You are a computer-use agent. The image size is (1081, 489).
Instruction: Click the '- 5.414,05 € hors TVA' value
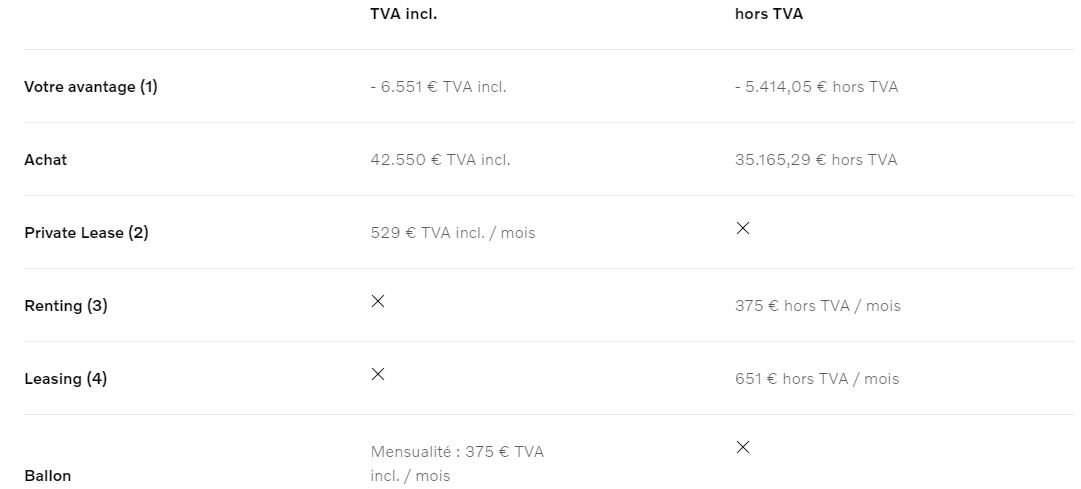pyautogui.click(x=816, y=87)
